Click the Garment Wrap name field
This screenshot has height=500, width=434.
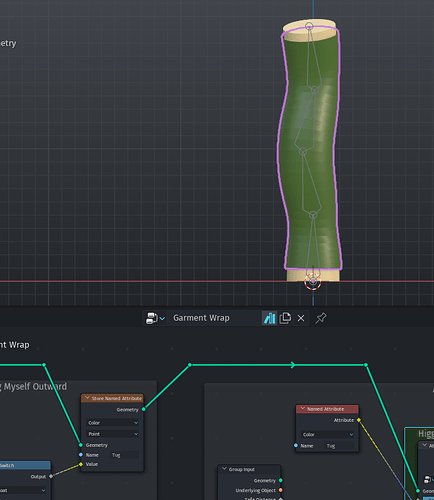(x=216, y=318)
